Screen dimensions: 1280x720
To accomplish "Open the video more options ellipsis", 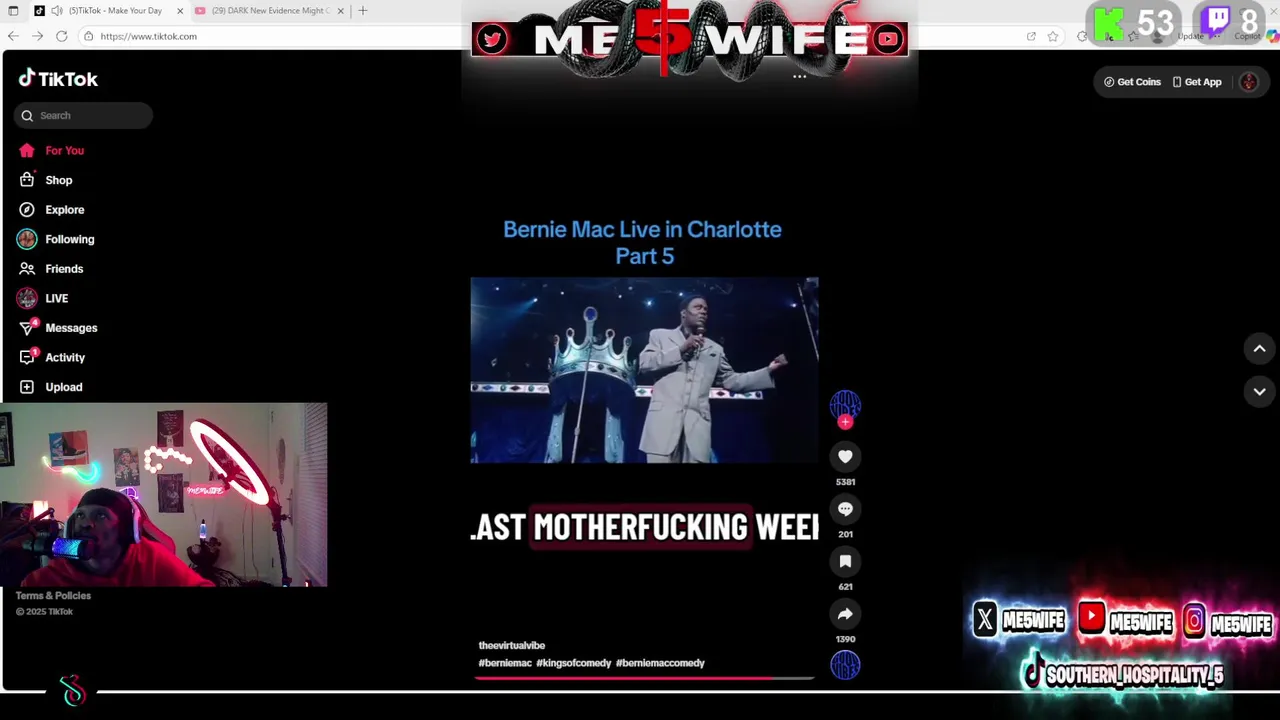I will coord(799,76).
